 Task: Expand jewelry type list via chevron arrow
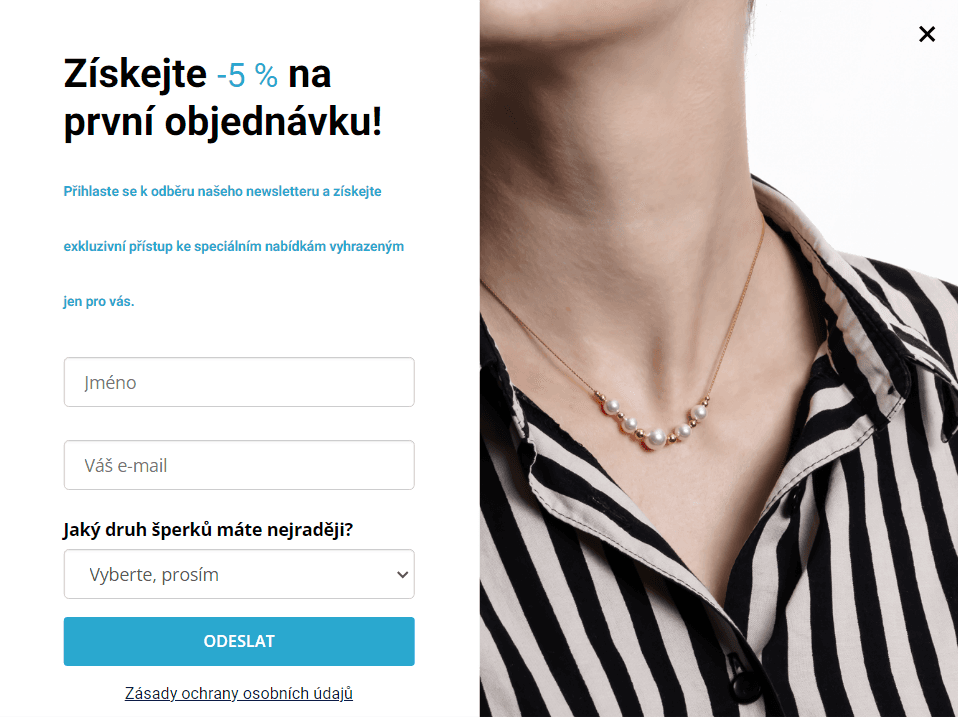(402, 575)
